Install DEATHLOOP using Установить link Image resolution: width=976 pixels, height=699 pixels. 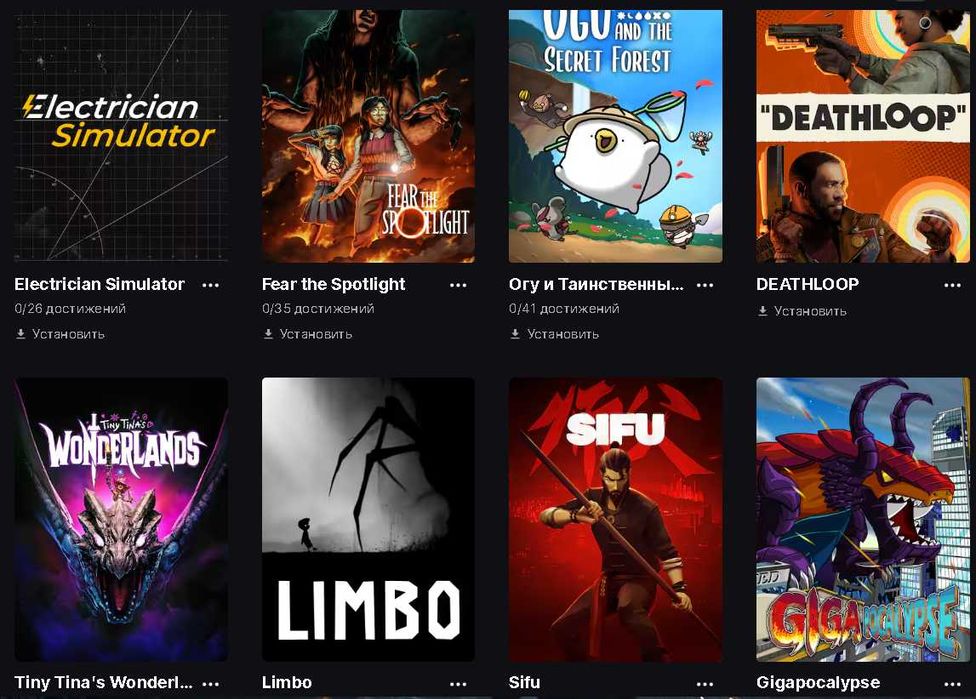(802, 311)
